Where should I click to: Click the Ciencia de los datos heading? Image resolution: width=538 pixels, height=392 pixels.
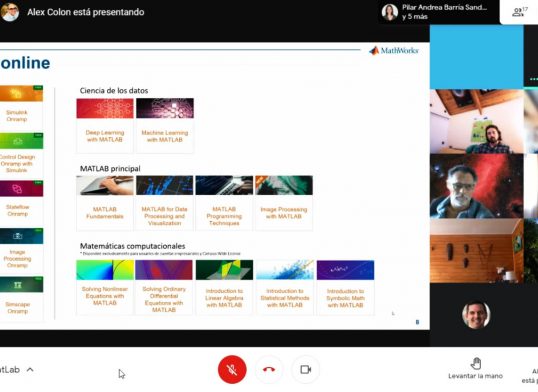point(114,91)
